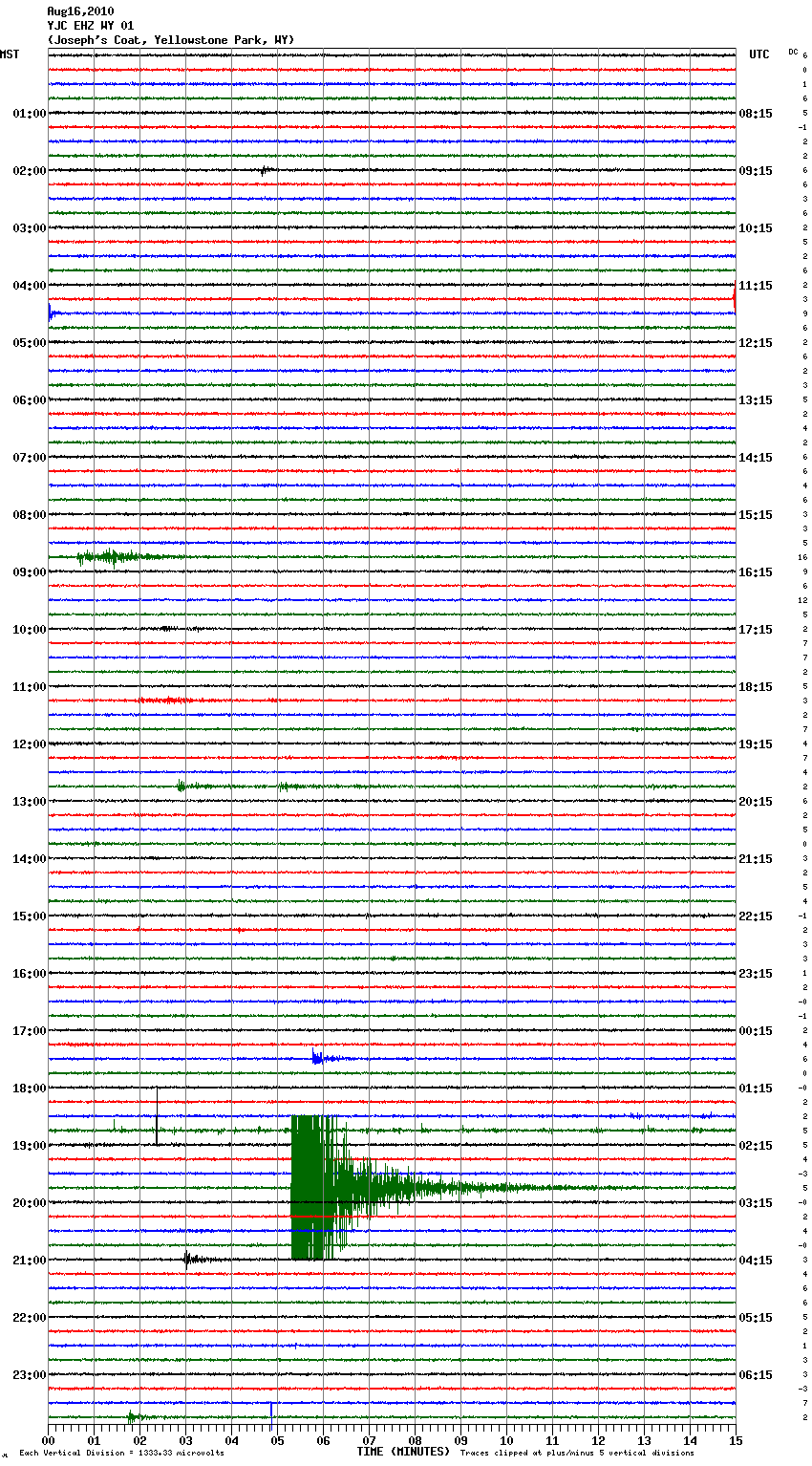Select the 15:00 MST time label
Image resolution: width=812 pixels, height=1466 pixels.
30,916
